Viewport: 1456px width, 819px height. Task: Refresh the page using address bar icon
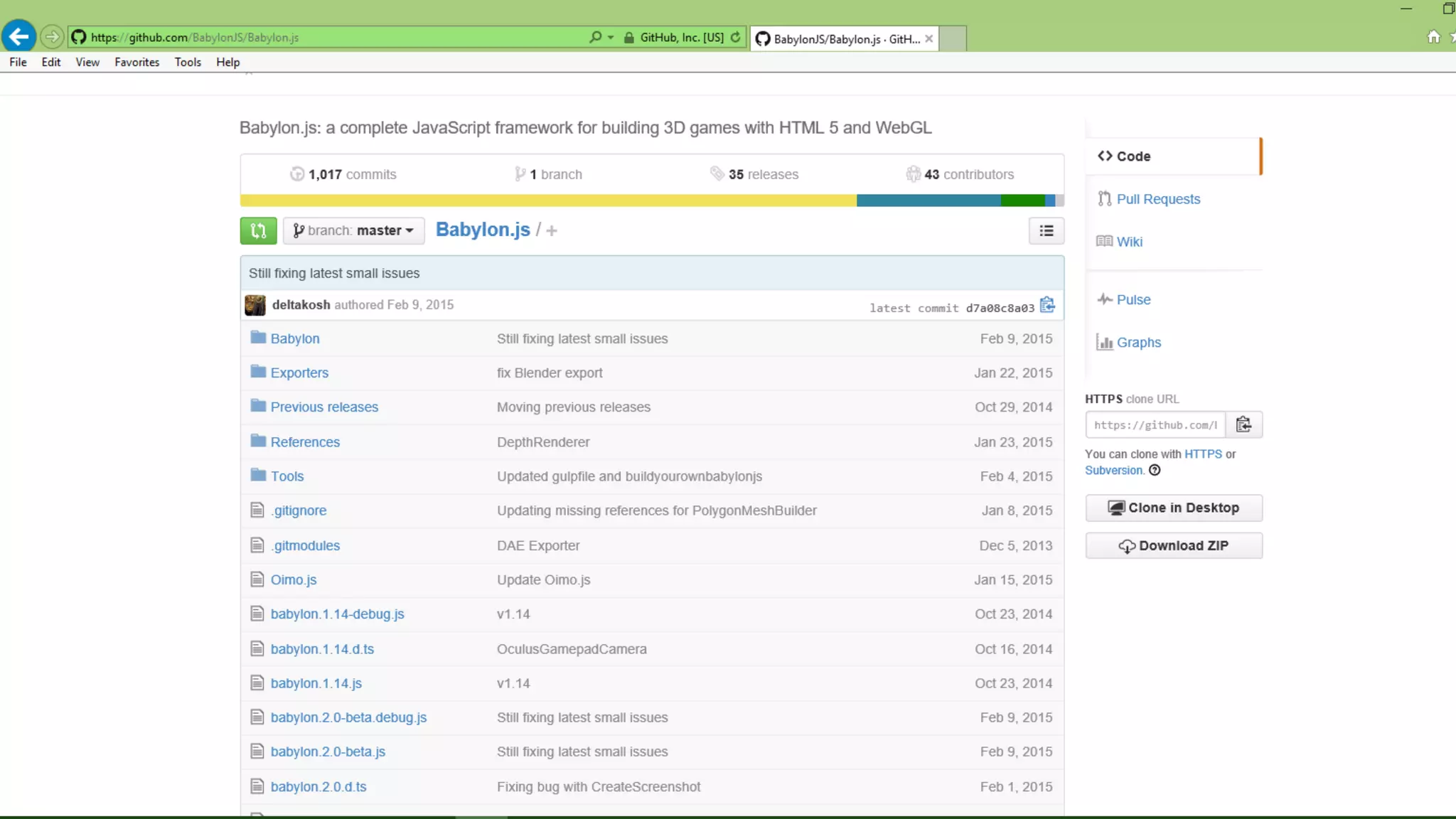(x=735, y=37)
